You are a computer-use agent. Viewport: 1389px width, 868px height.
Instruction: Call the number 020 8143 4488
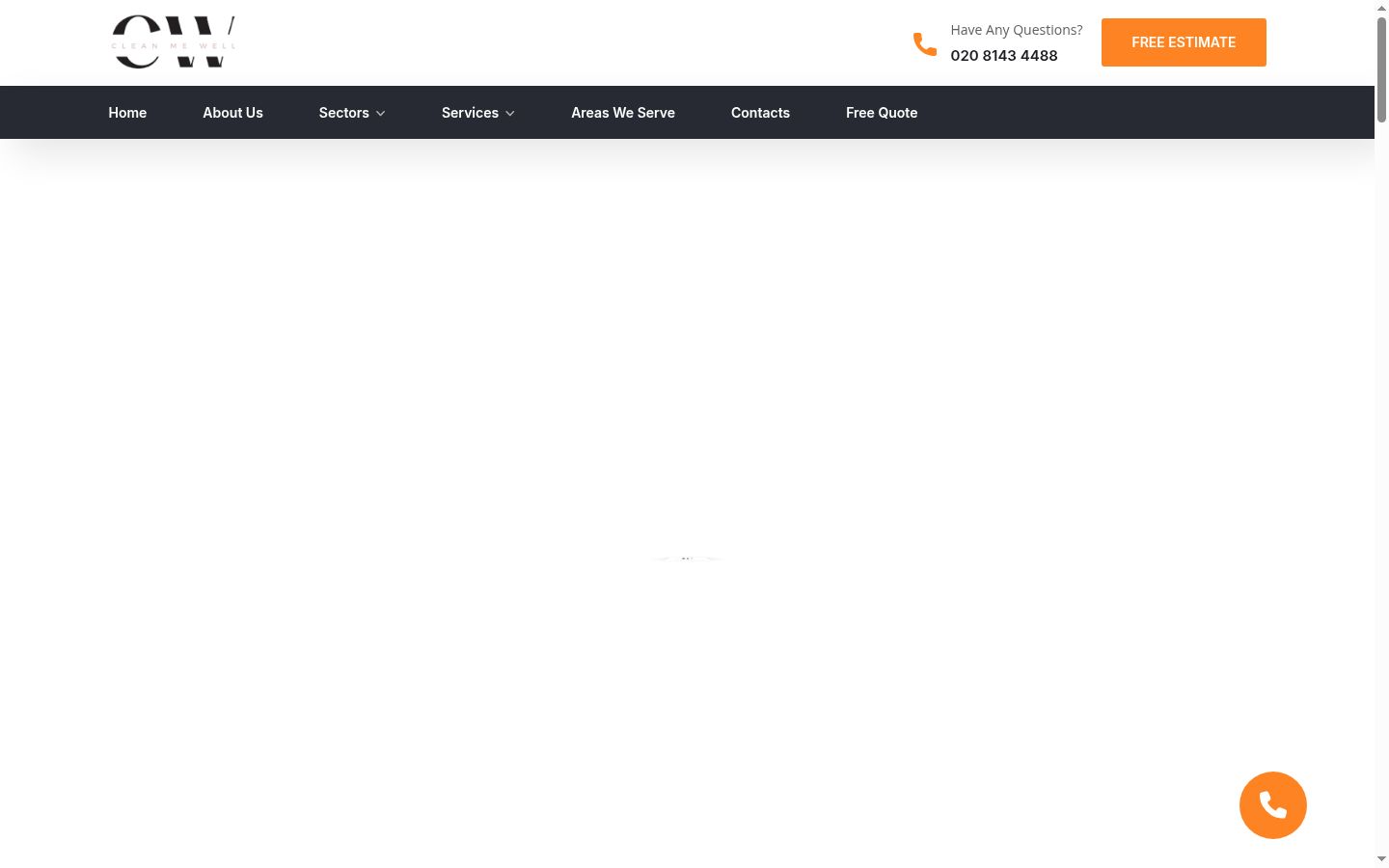click(x=1004, y=56)
